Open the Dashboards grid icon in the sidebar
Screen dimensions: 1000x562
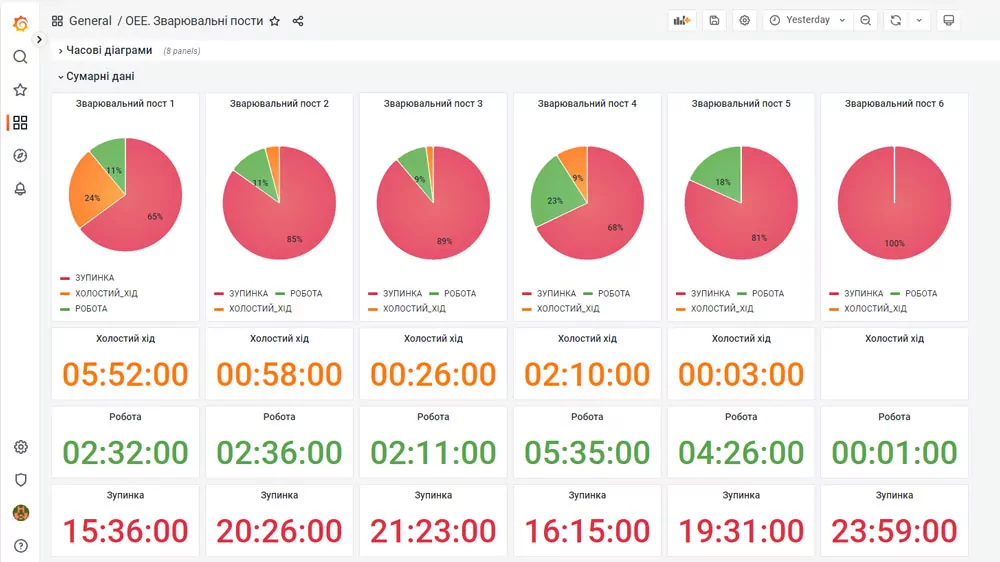click(20, 122)
